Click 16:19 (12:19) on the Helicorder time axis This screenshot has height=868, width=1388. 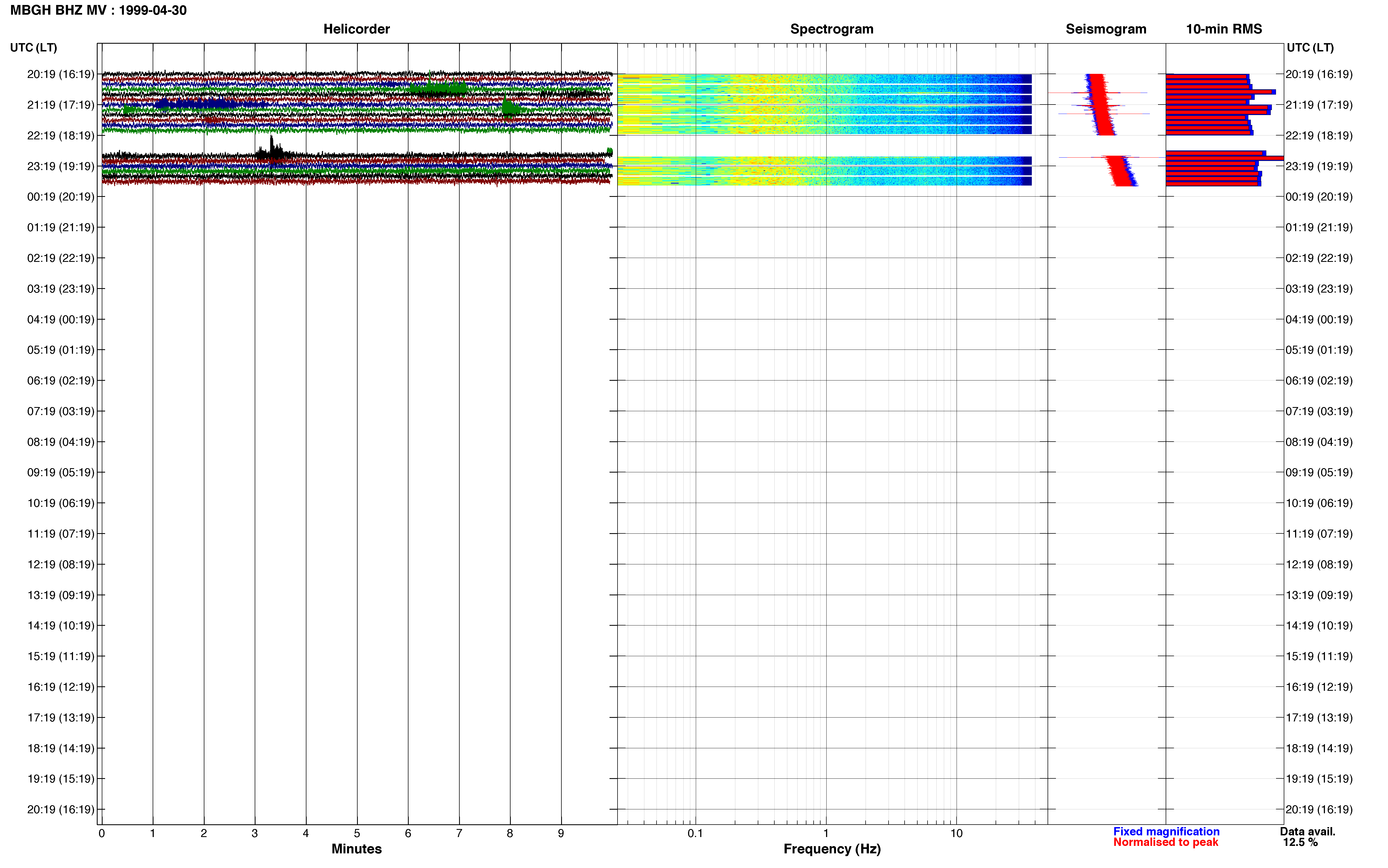[x=61, y=687]
